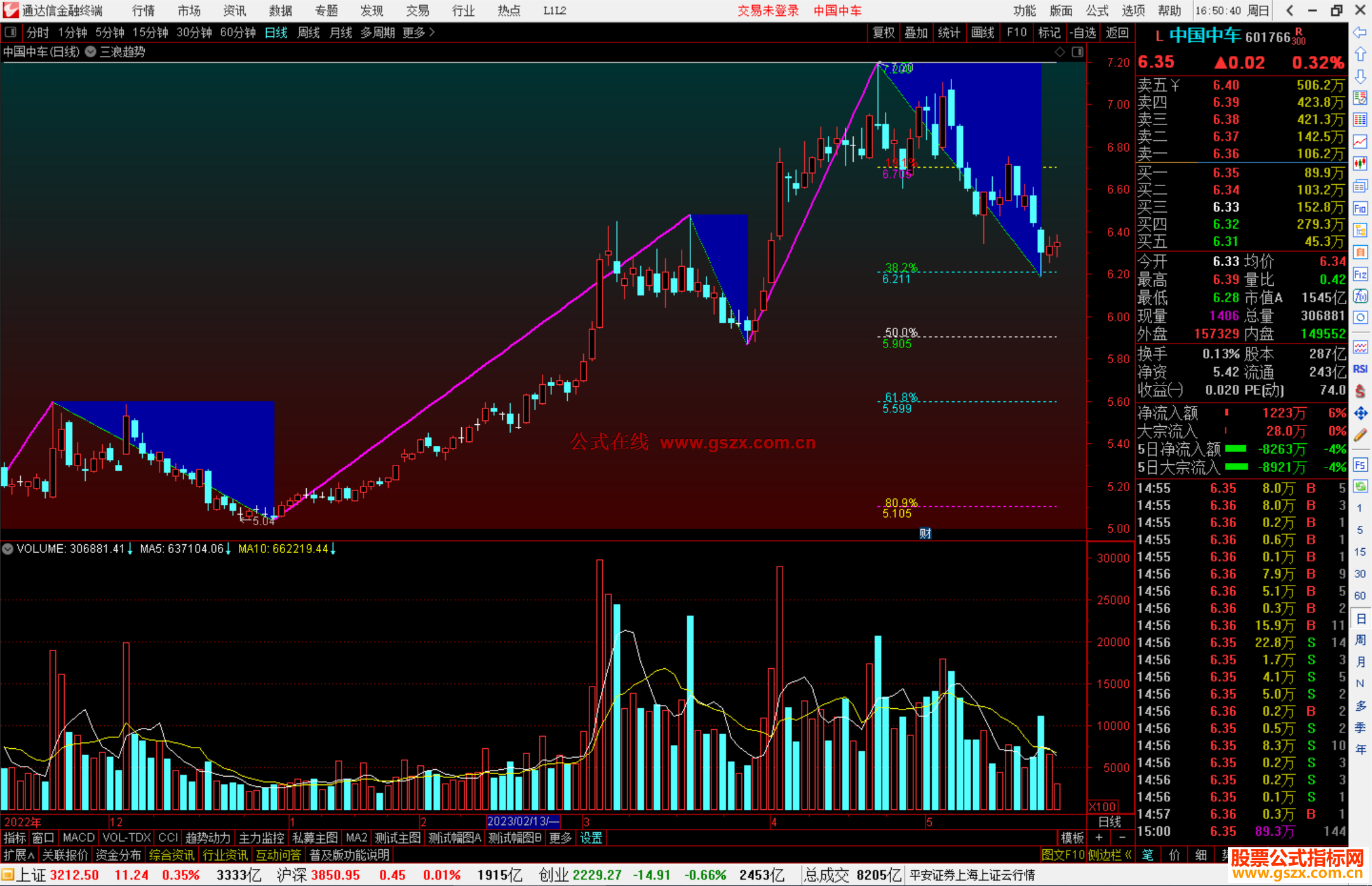Image resolution: width=1372 pixels, height=886 pixels.
Task: Select the MACD indicator tab
Action: [79, 838]
